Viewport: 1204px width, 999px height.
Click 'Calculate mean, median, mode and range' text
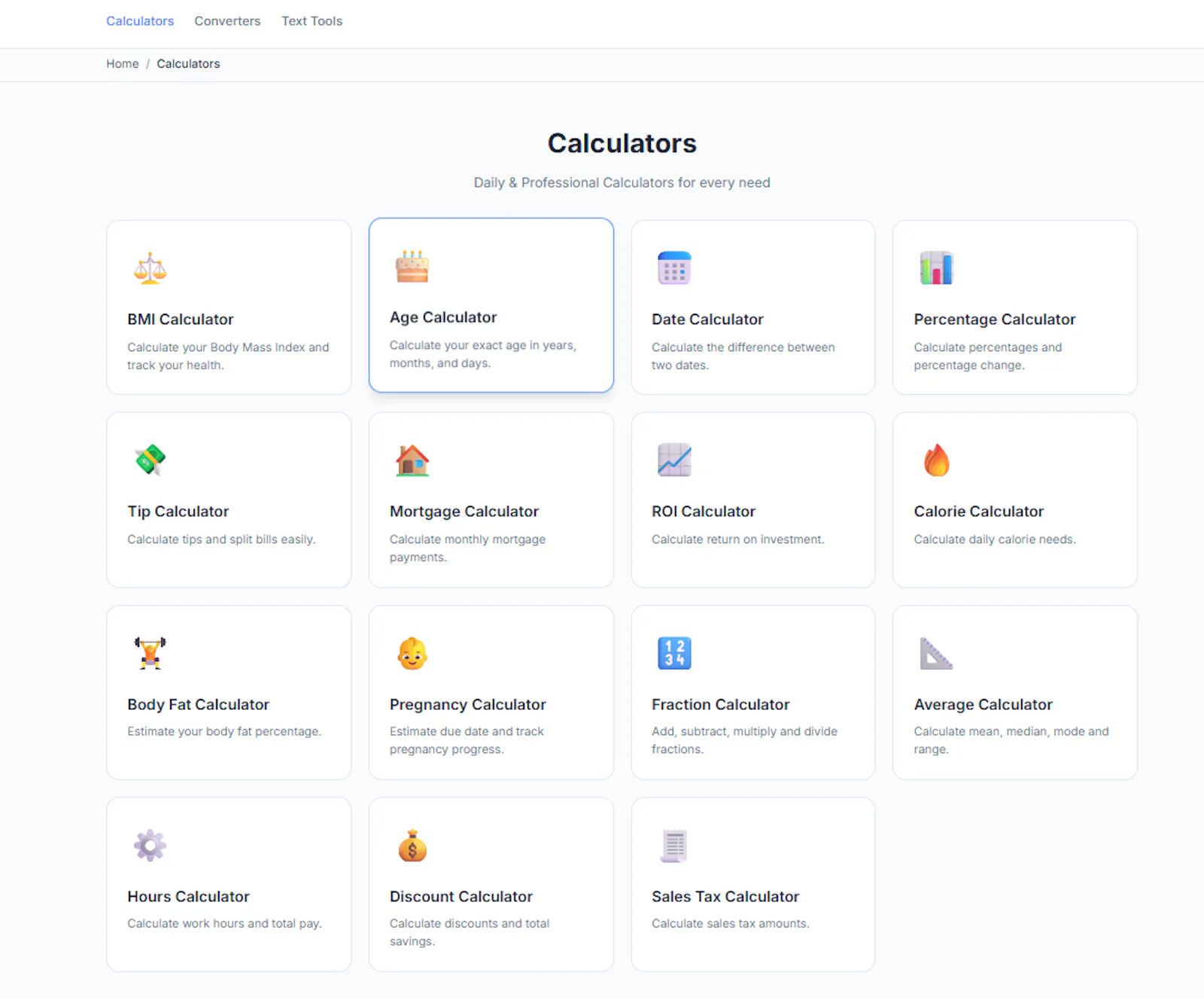click(x=1011, y=740)
